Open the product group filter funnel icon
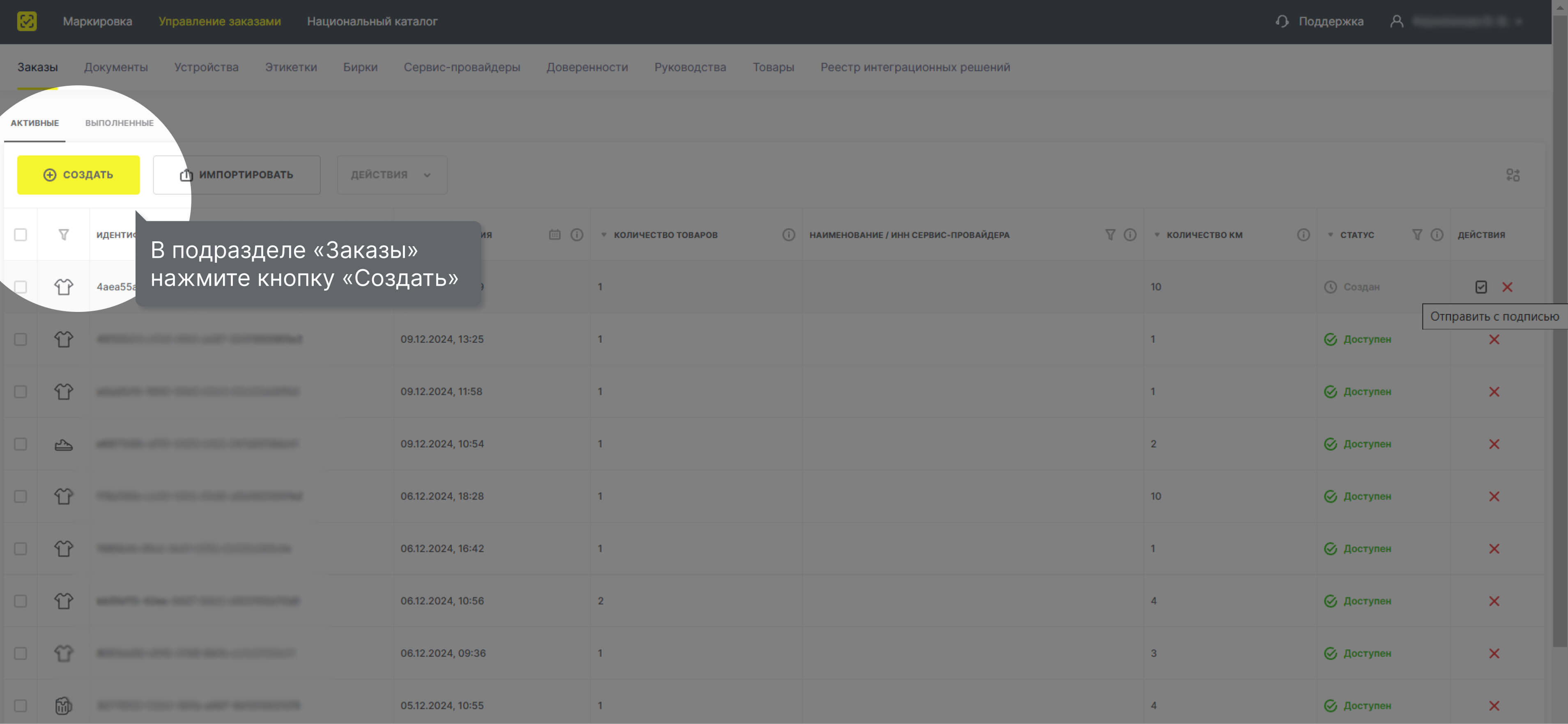The width and height of the screenshot is (1568, 724). tap(63, 235)
